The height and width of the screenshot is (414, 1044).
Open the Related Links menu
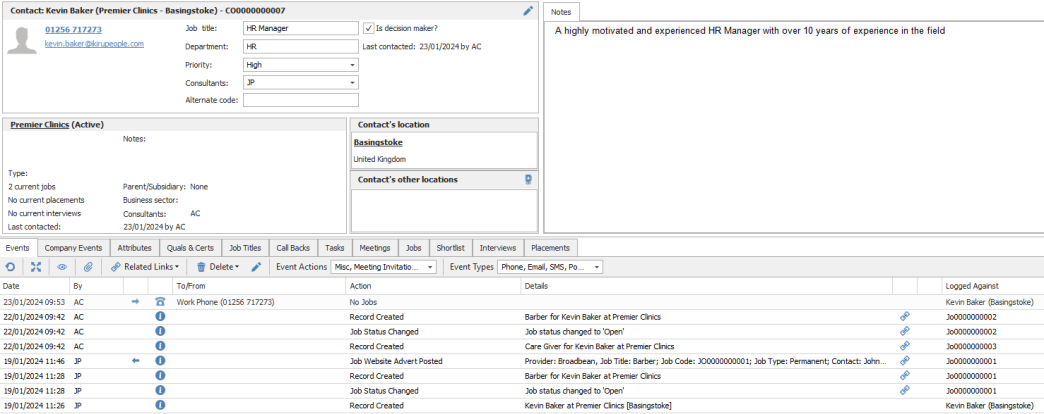point(145,267)
